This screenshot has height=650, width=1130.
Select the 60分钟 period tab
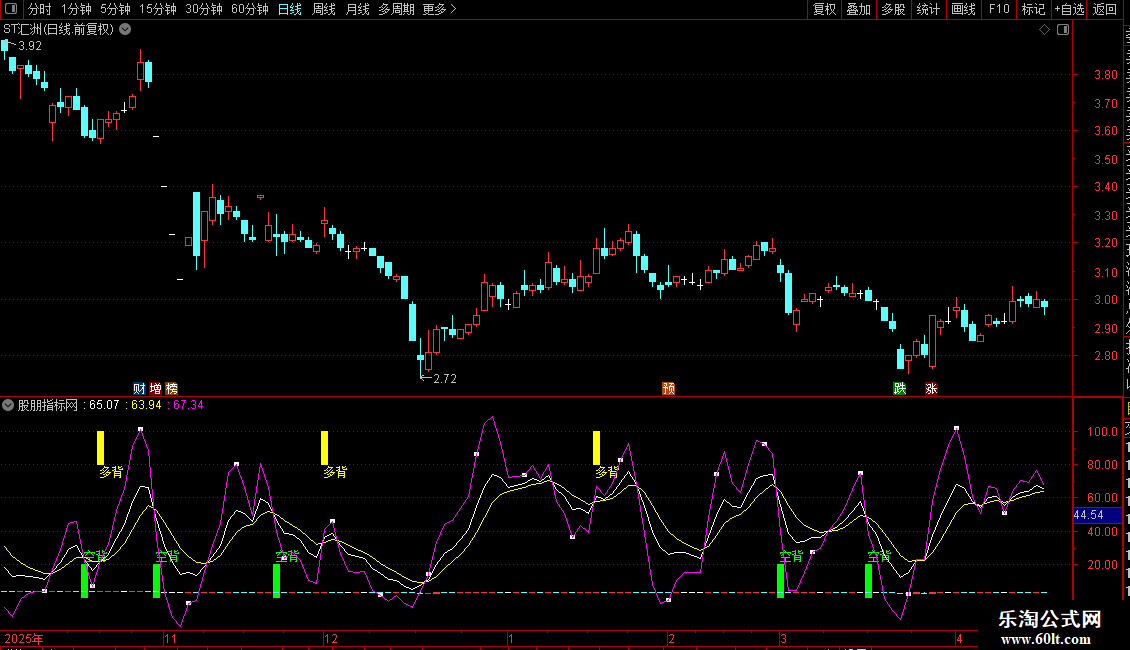(x=249, y=9)
